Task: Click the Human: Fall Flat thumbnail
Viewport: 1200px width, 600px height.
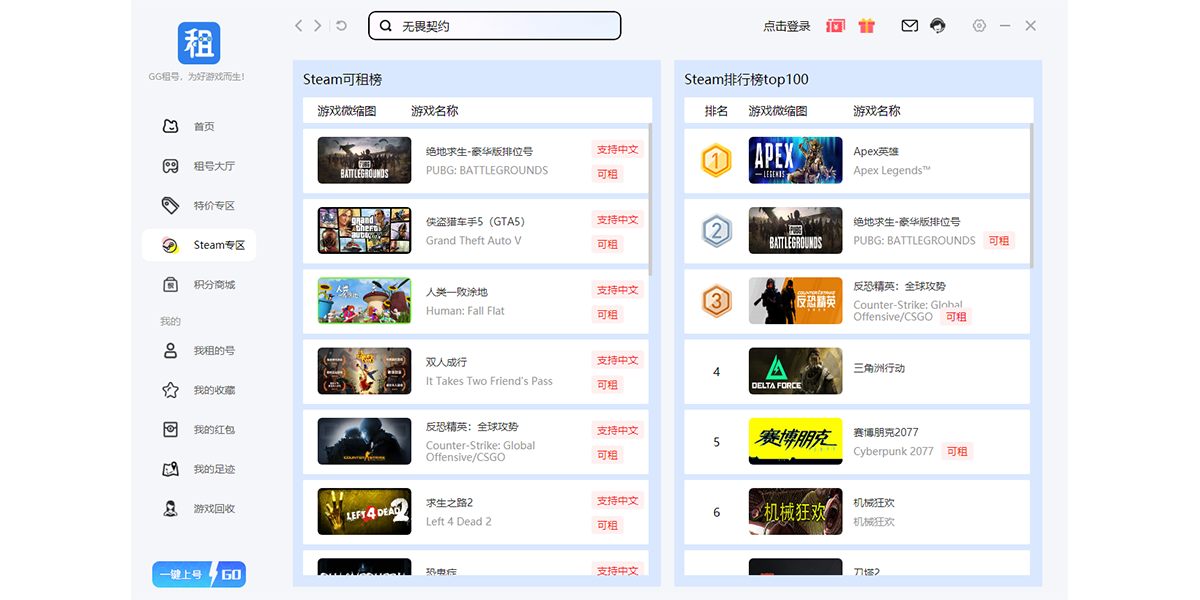Action: (364, 301)
